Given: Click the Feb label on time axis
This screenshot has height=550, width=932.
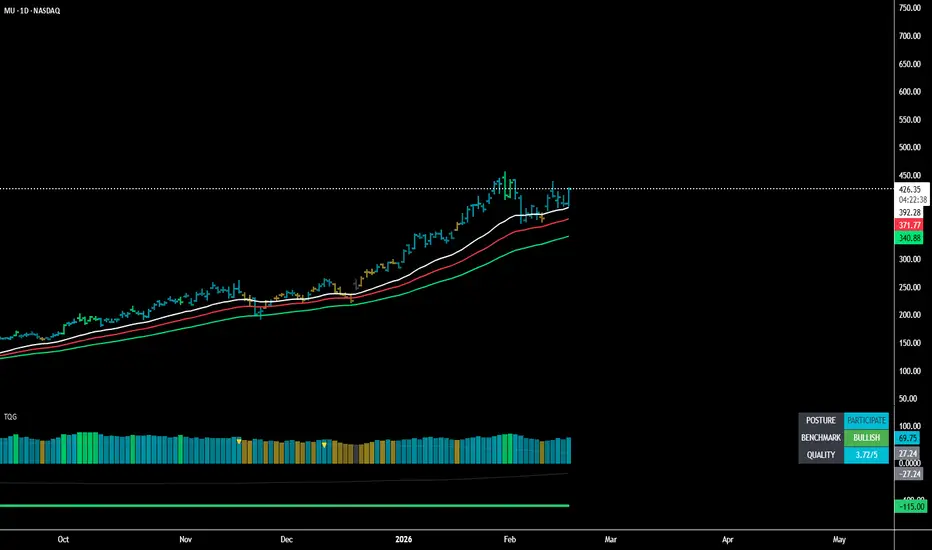Looking at the screenshot, I should [x=509, y=539].
